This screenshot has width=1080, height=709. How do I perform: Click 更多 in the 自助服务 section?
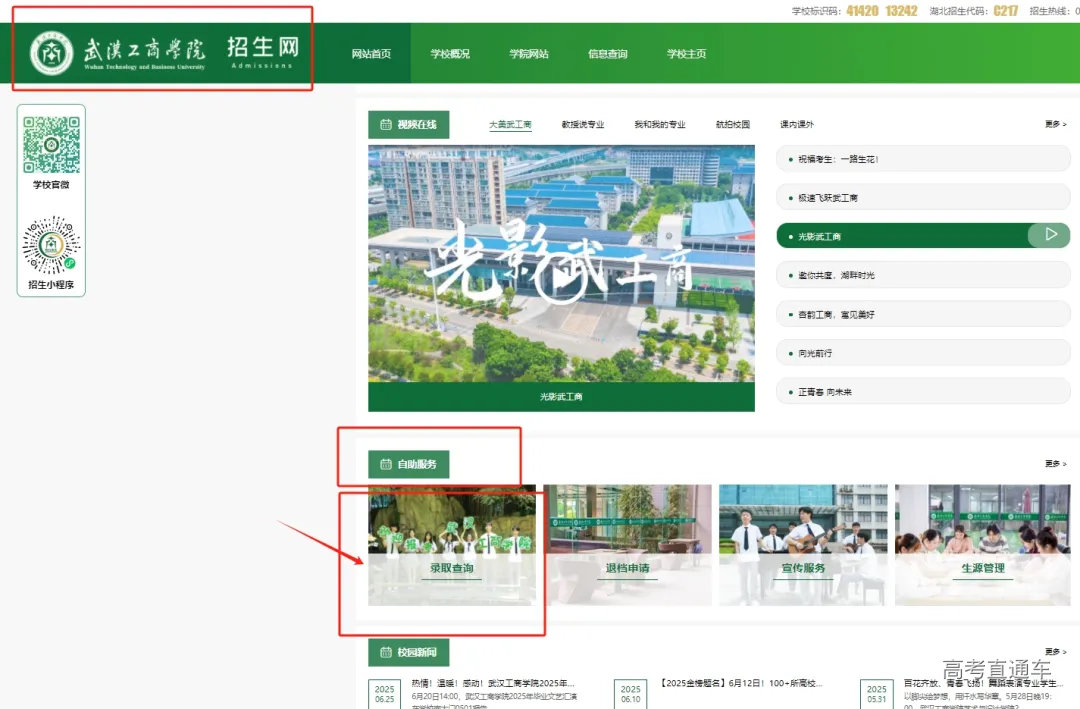[1055, 464]
